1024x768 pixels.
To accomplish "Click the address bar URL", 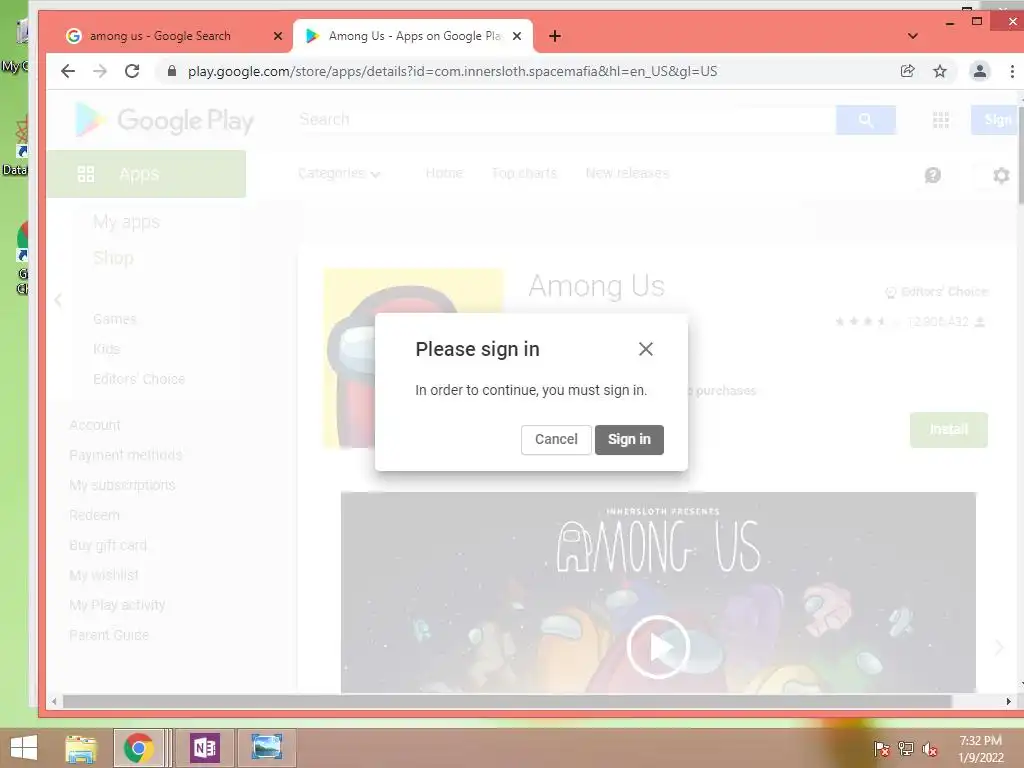I will coord(452,71).
